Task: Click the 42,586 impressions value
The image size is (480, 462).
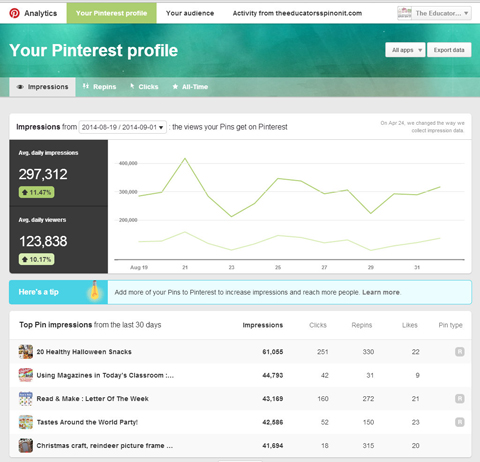Action: [x=273, y=422]
